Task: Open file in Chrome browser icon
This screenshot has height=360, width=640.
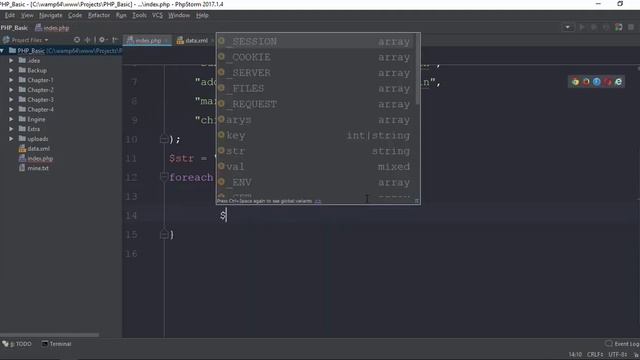Action: point(575,82)
